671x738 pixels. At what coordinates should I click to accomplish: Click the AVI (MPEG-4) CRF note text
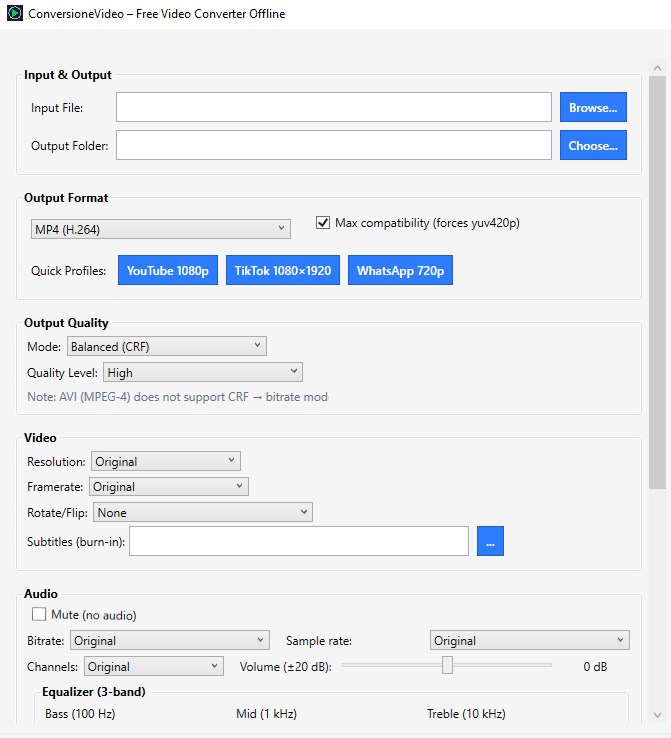pyautogui.click(x=178, y=397)
